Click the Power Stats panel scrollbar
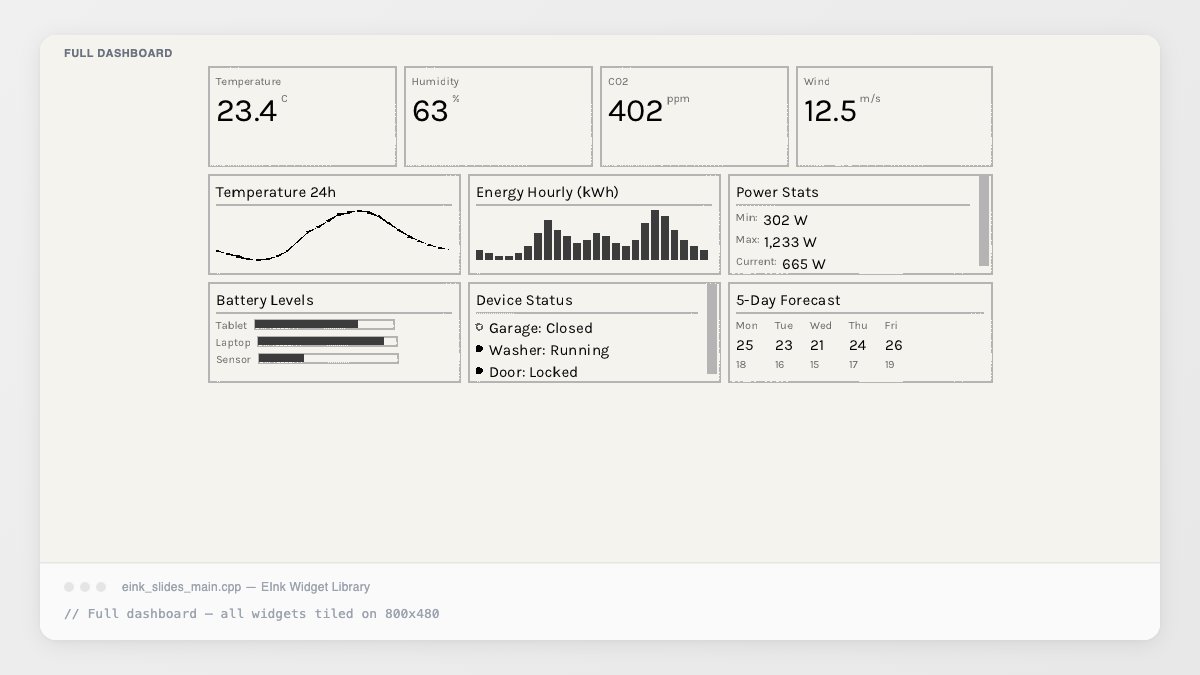Screen dimensions: 1200x675 [984, 221]
